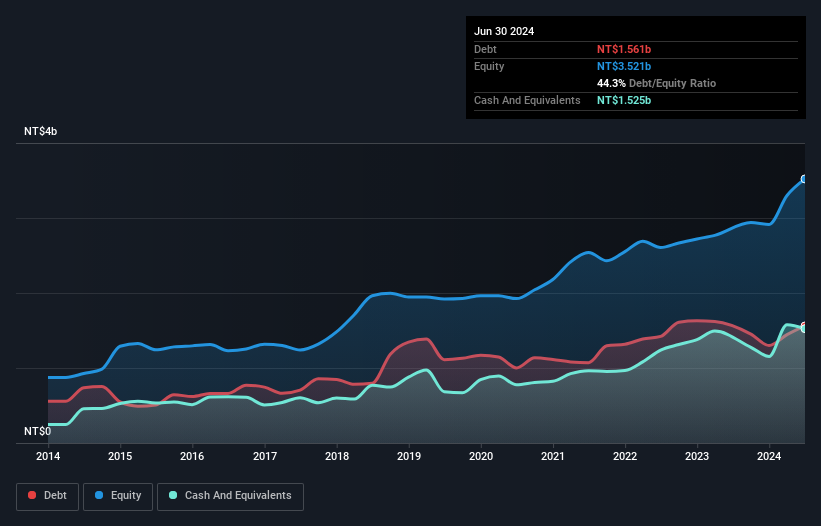Select the 2020 x-axis label
821x526 pixels.
click(x=481, y=456)
